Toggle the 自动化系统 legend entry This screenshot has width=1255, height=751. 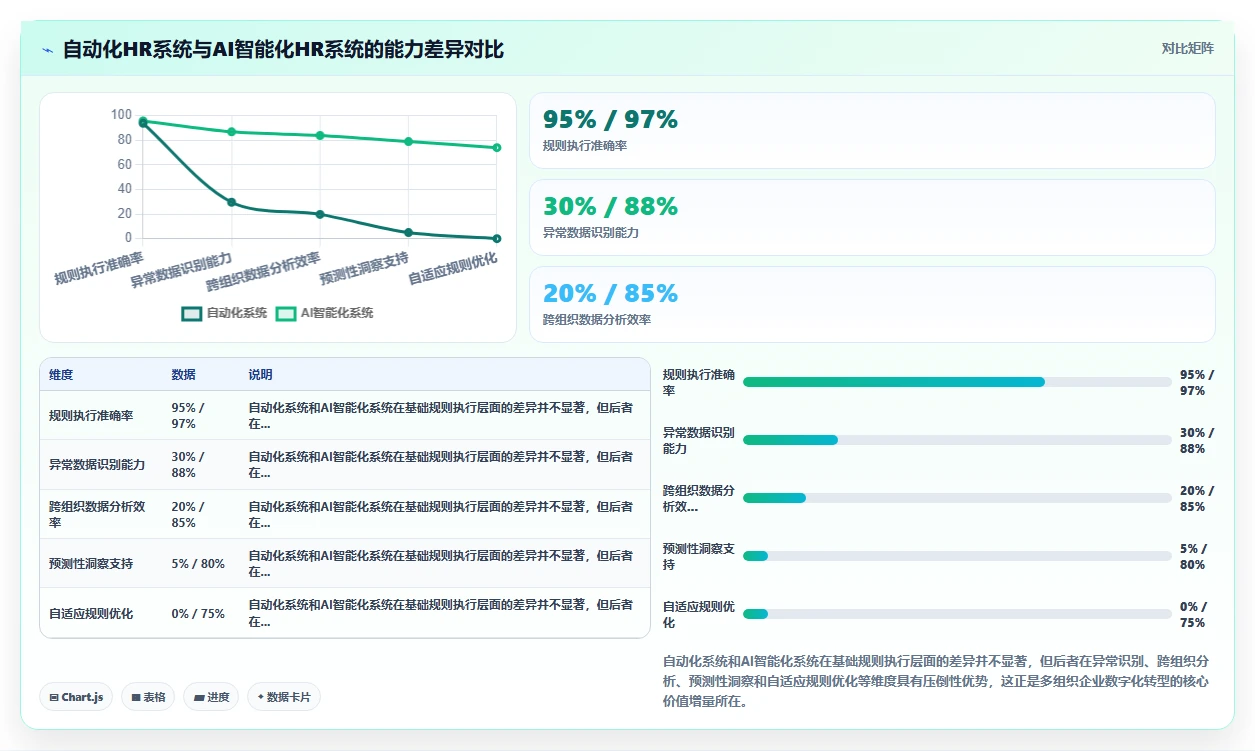(x=225, y=313)
